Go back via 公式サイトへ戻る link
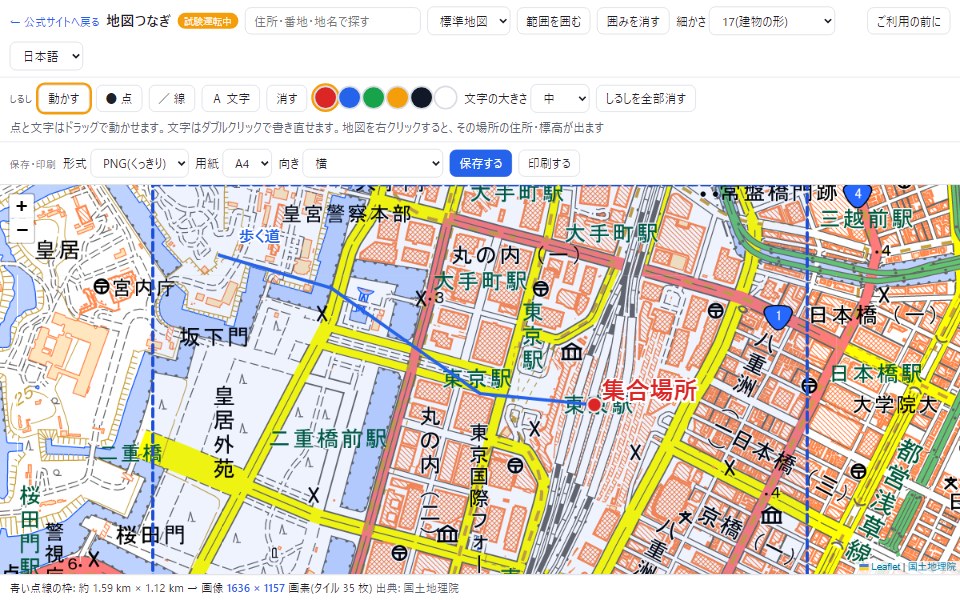 [55, 22]
